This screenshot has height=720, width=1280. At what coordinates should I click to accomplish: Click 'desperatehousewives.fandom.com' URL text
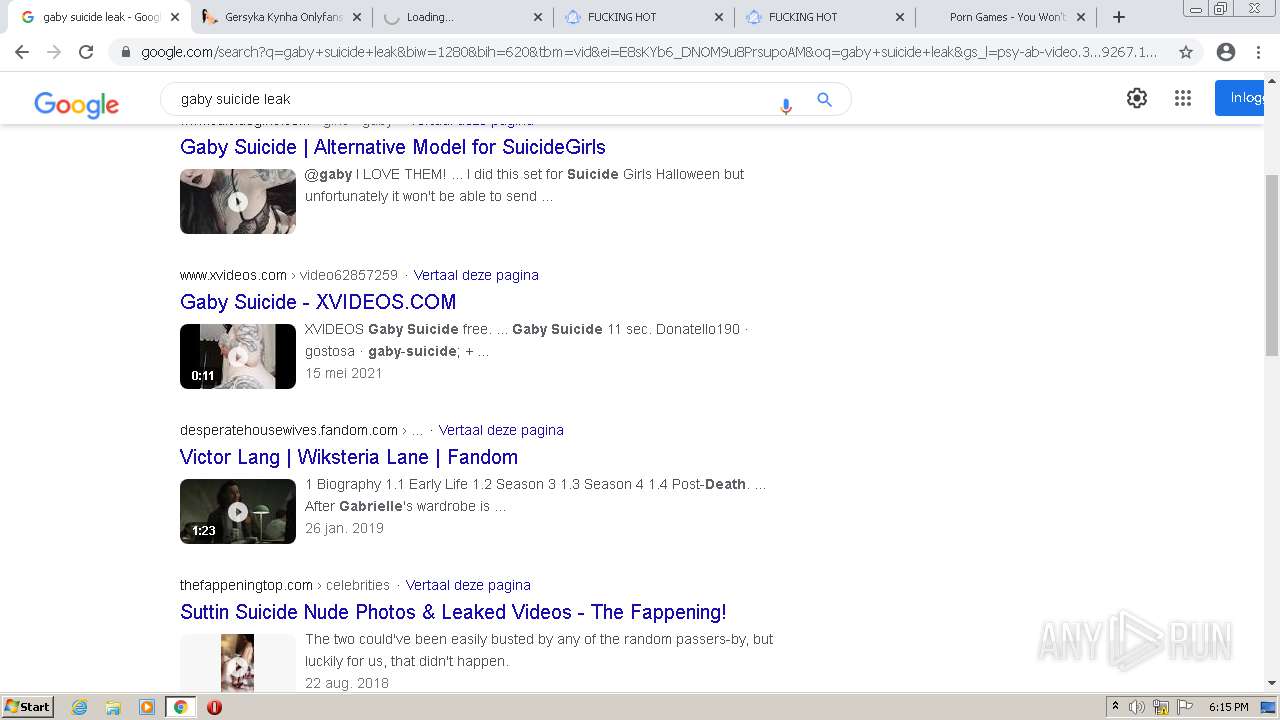pyautogui.click(x=289, y=430)
